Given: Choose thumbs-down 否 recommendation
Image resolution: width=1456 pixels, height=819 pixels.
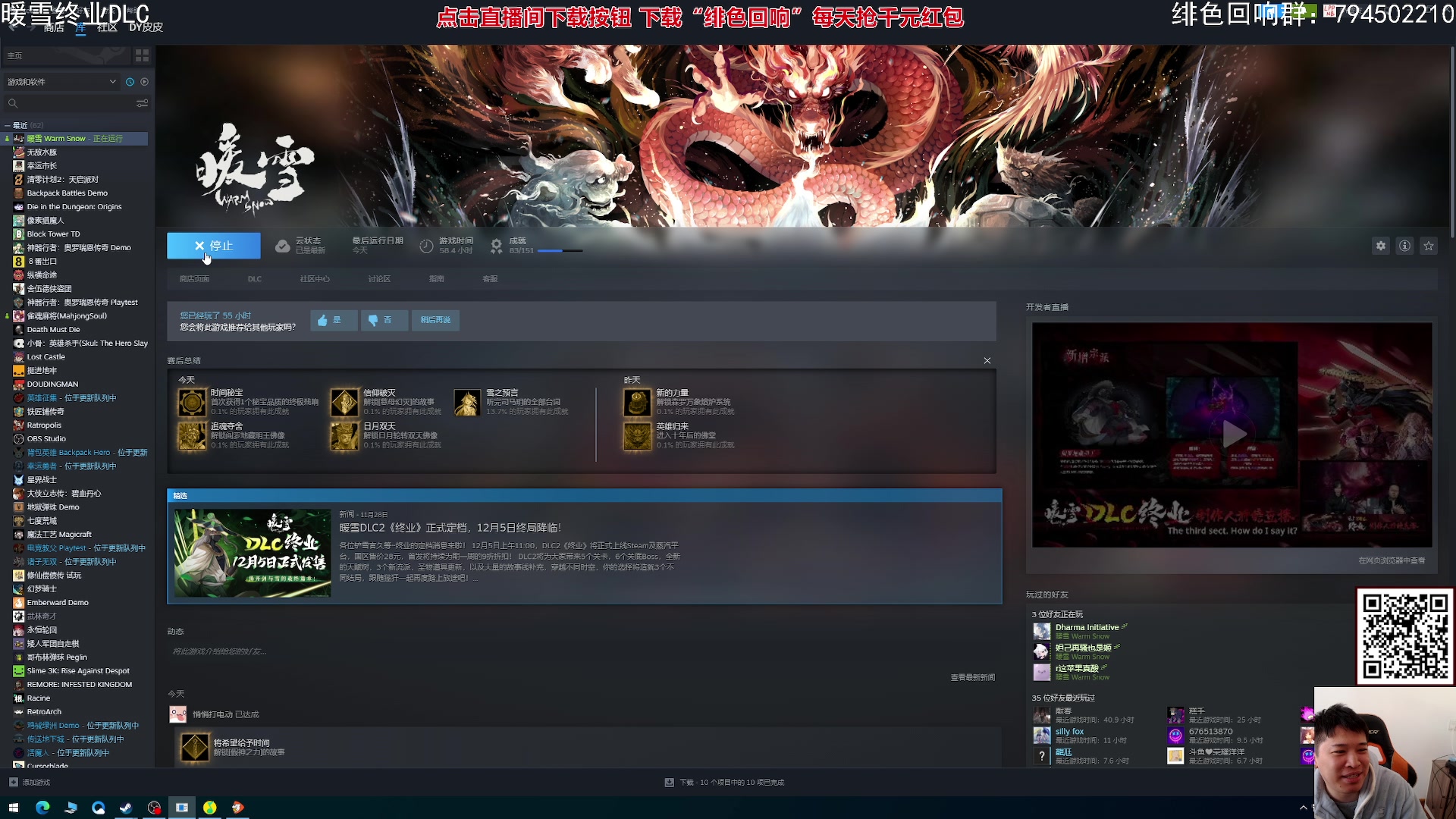Looking at the screenshot, I should coord(384,320).
